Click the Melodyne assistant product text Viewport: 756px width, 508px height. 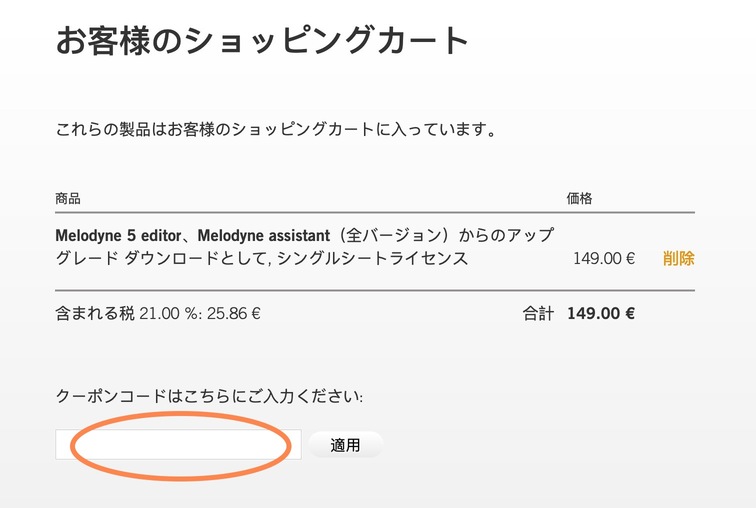tap(265, 236)
